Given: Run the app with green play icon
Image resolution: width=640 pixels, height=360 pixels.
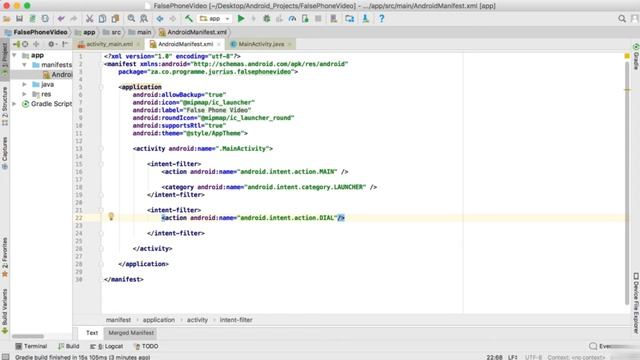Looking at the screenshot, I should click(x=241, y=19).
